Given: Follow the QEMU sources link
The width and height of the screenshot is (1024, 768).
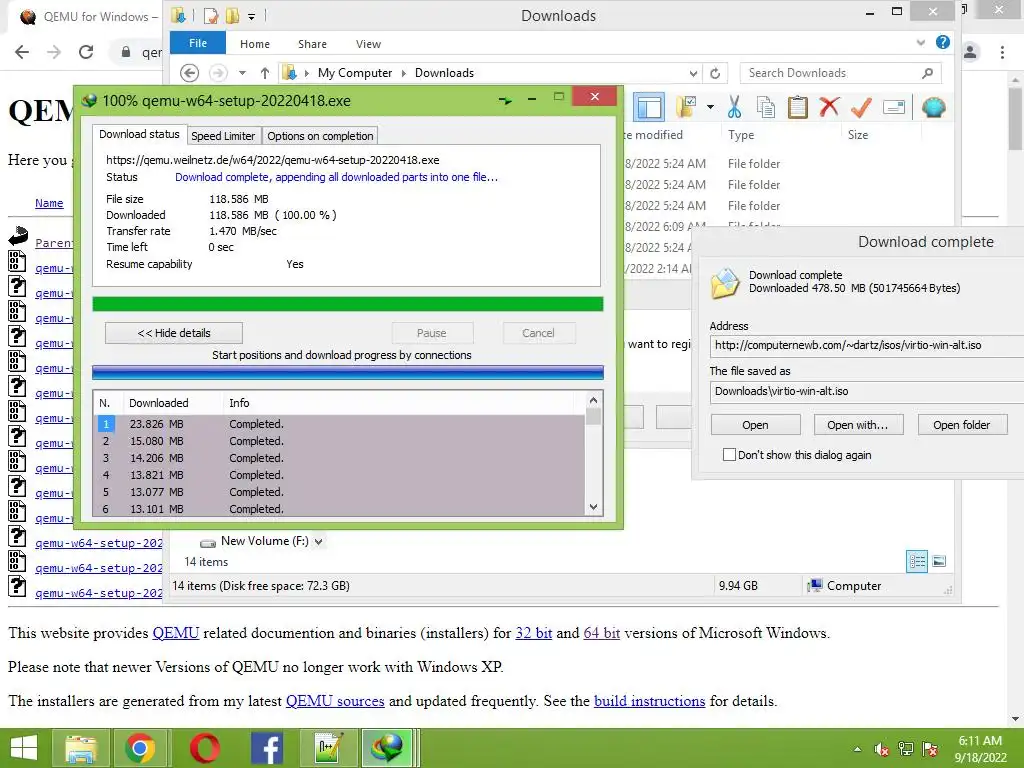Looking at the screenshot, I should coord(335,701).
